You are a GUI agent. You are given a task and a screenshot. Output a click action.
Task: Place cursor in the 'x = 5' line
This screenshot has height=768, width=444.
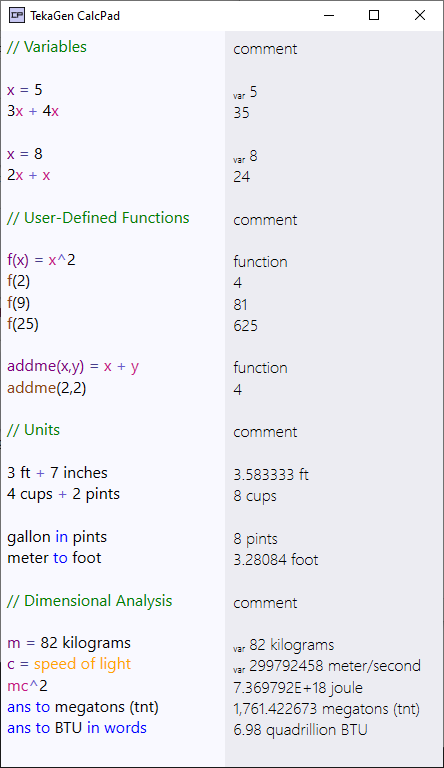[25, 90]
